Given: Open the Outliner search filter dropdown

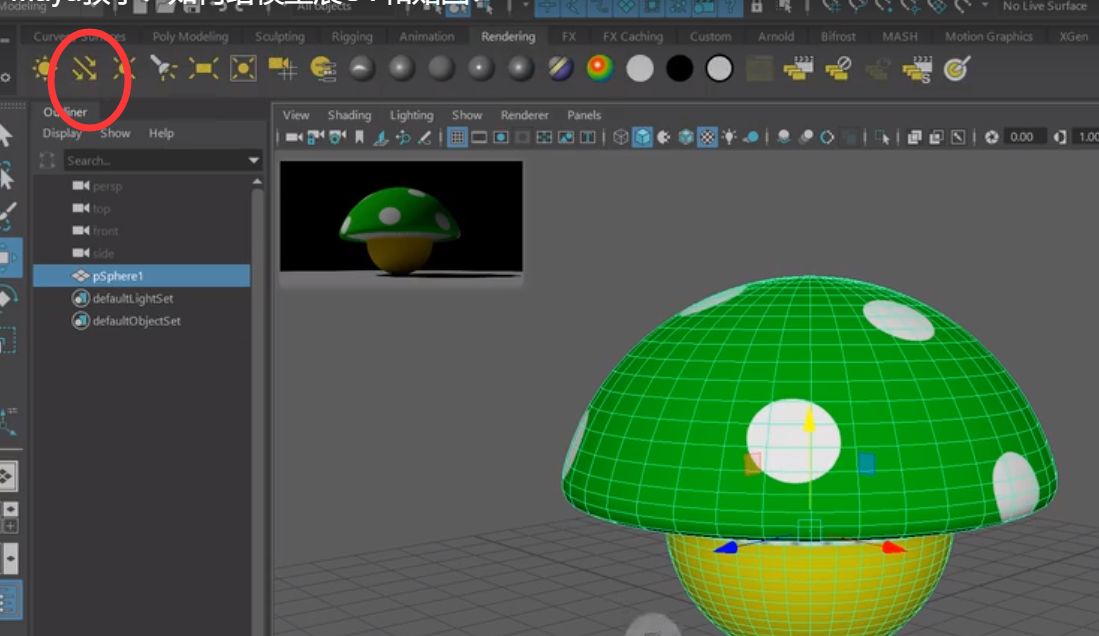Looking at the screenshot, I should [x=254, y=161].
